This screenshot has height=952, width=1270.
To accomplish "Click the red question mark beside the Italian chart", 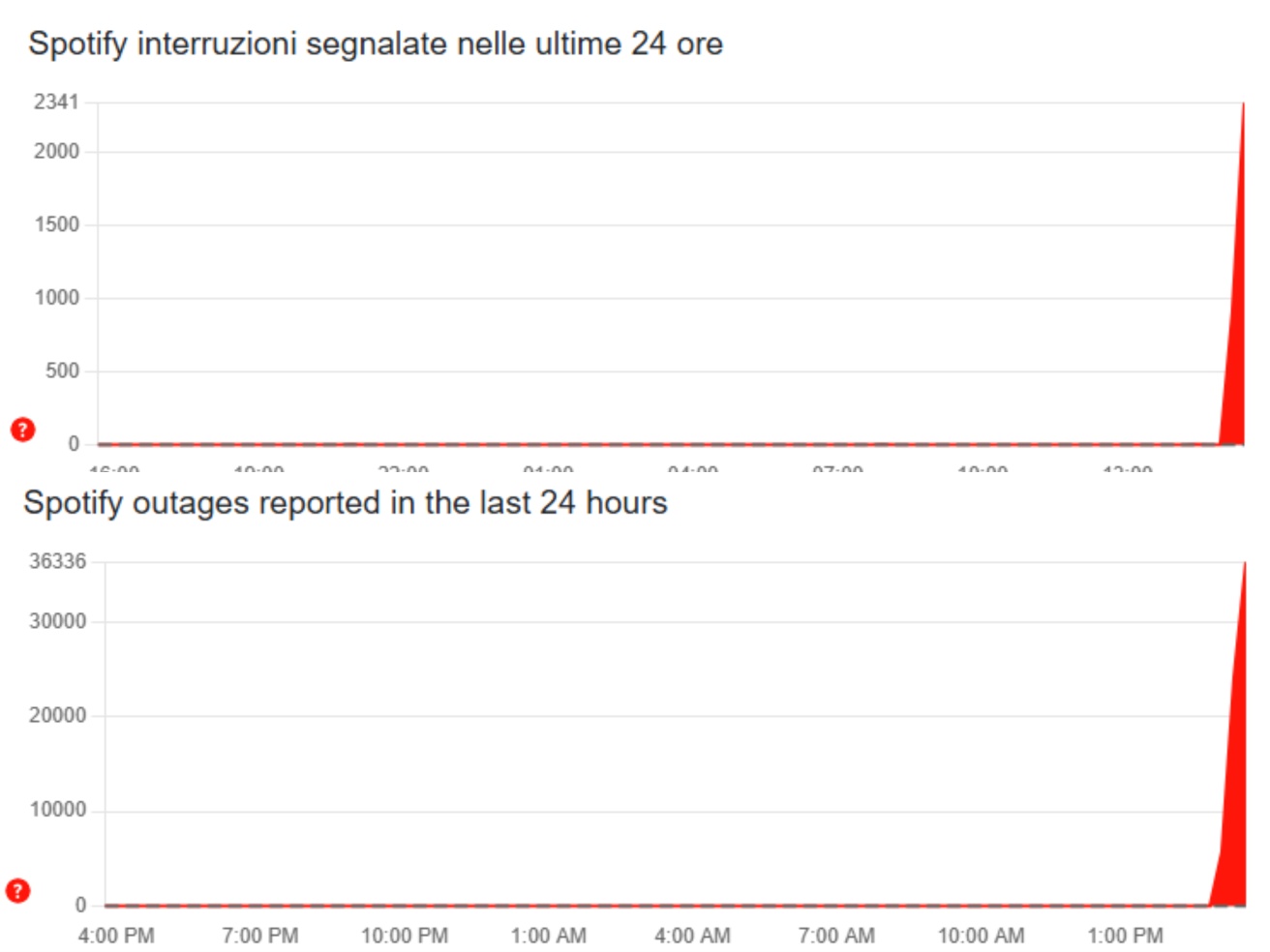I will click(22, 430).
